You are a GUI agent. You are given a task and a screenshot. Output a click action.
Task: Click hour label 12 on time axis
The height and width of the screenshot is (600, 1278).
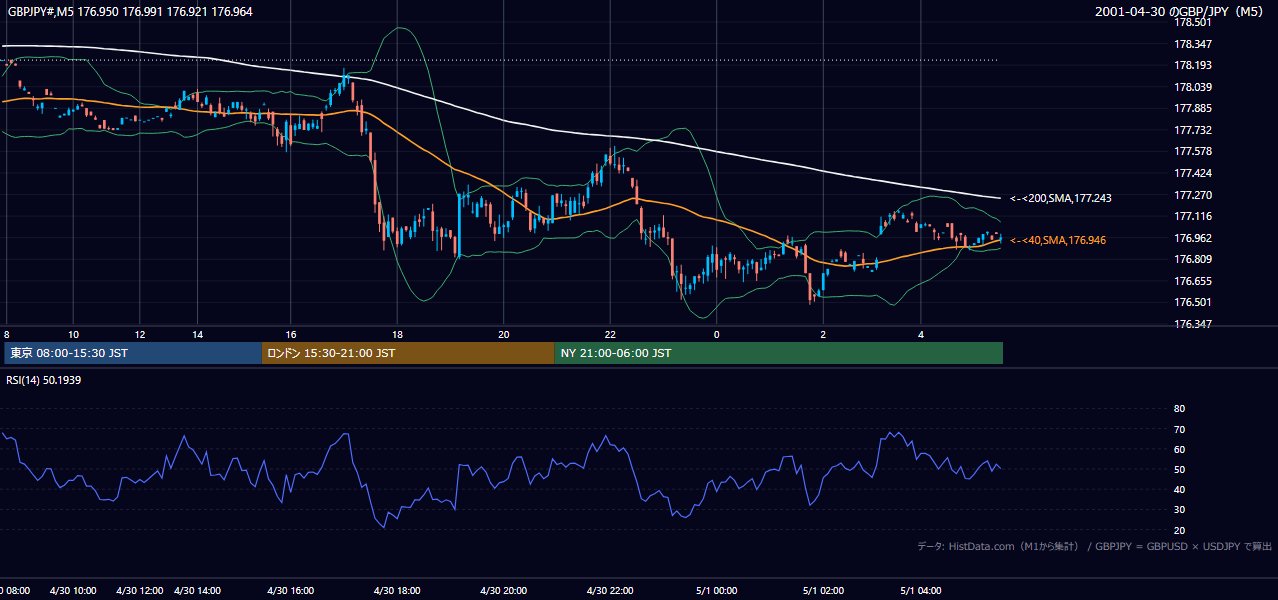pyautogui.click(x=139, y=334)
